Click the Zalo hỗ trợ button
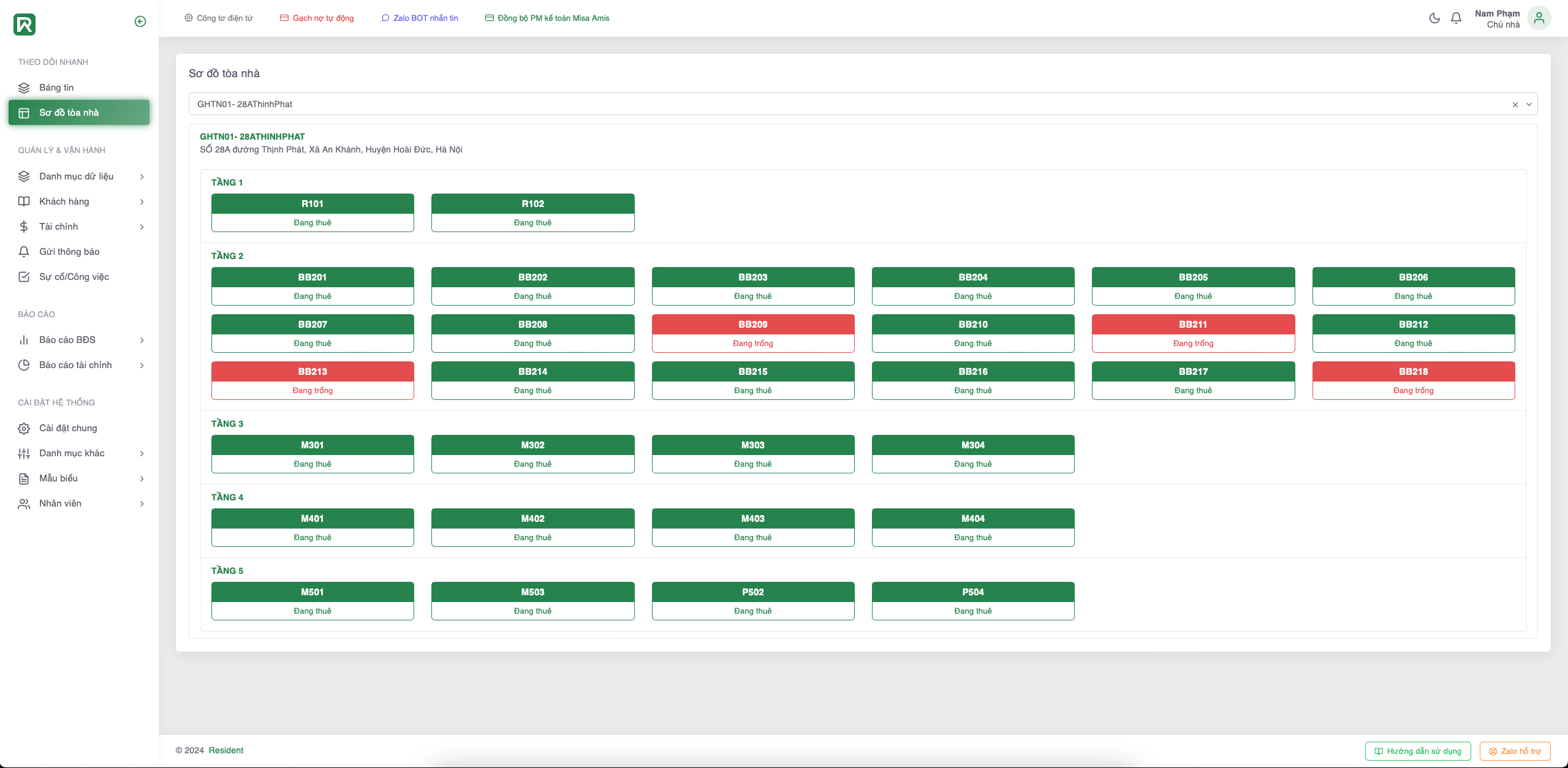The height and width of the screenshot is (768, 1568). click(x=1514, y=751)
